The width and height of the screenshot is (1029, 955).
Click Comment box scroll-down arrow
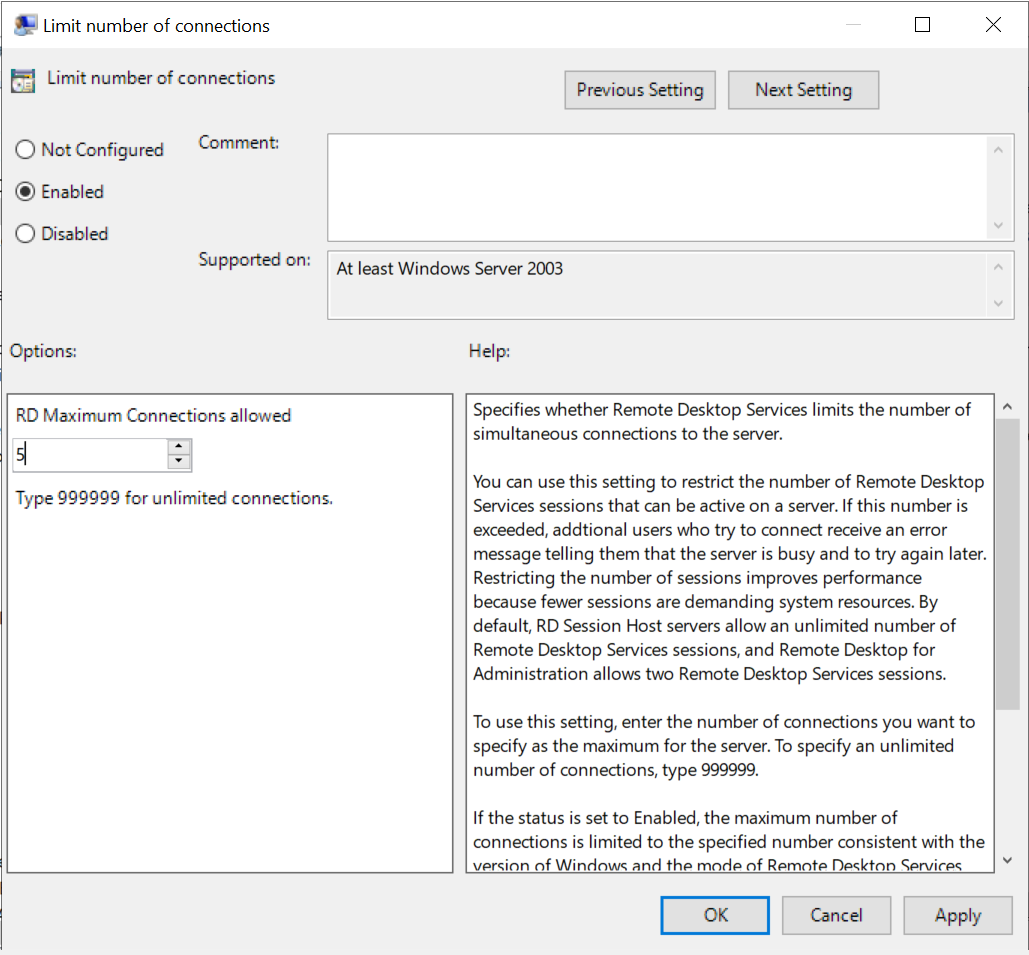coord(998,226)
